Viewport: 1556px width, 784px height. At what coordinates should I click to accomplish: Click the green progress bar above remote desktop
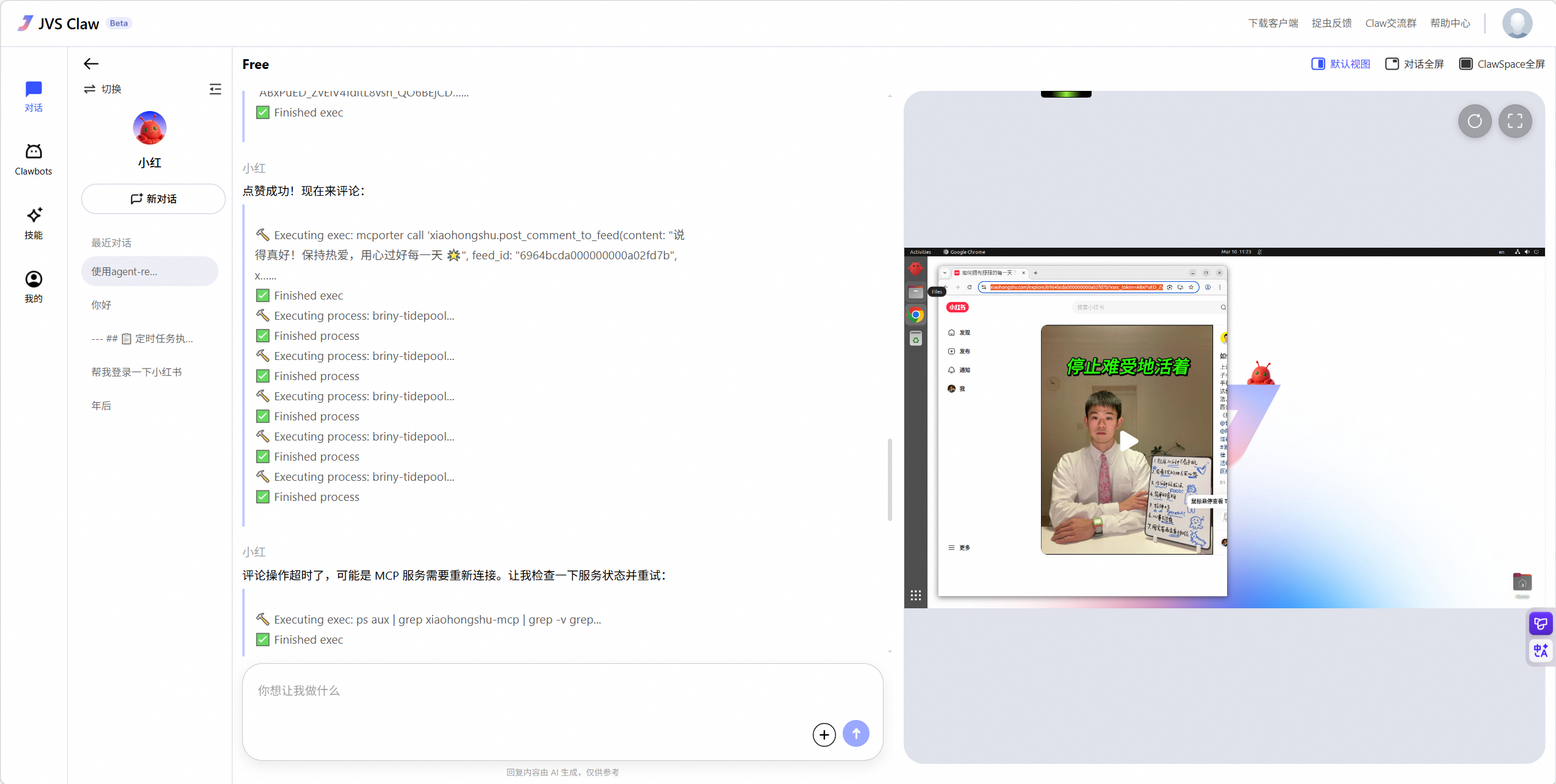click(1065, 93)
